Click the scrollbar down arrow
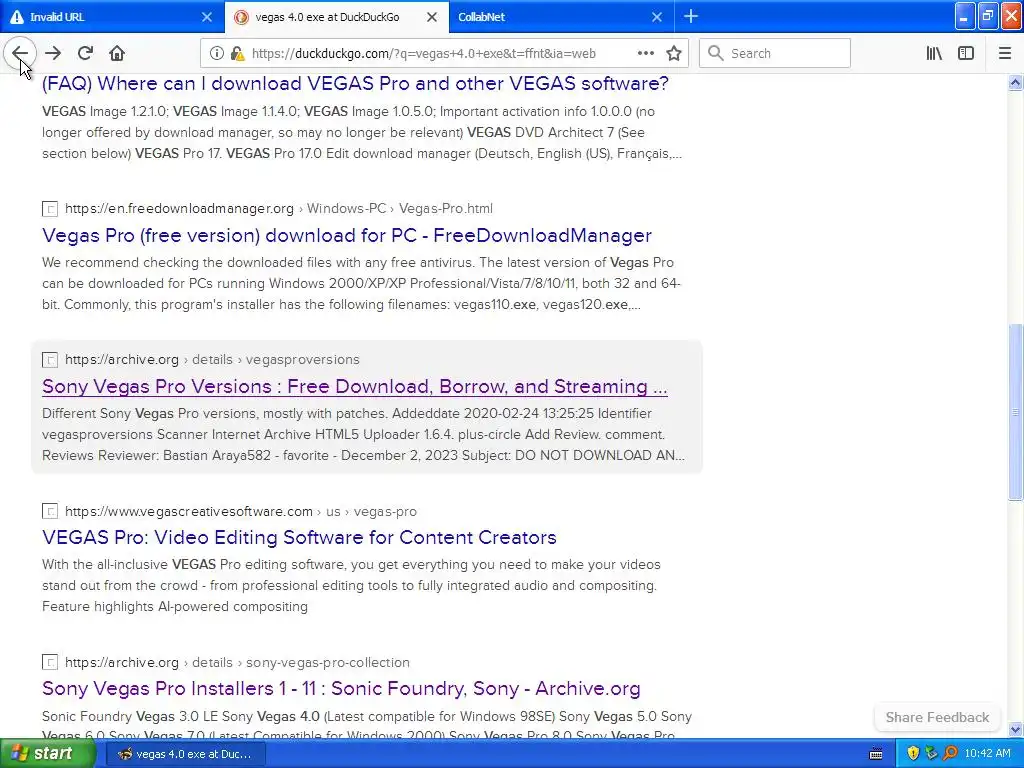This screenshot has height=768, width=1024. tap(1015, 729)
